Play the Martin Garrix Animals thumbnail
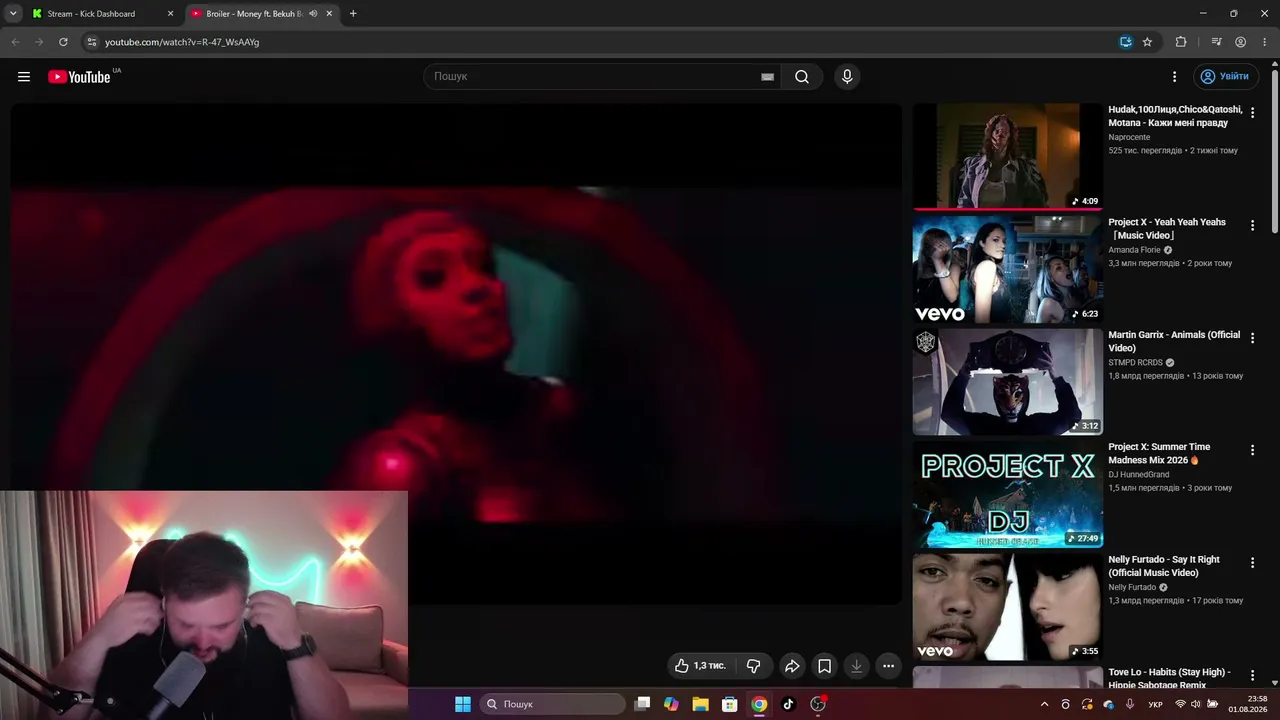This screenshot has height=720, width=1280. click(x=1008, y=381)
